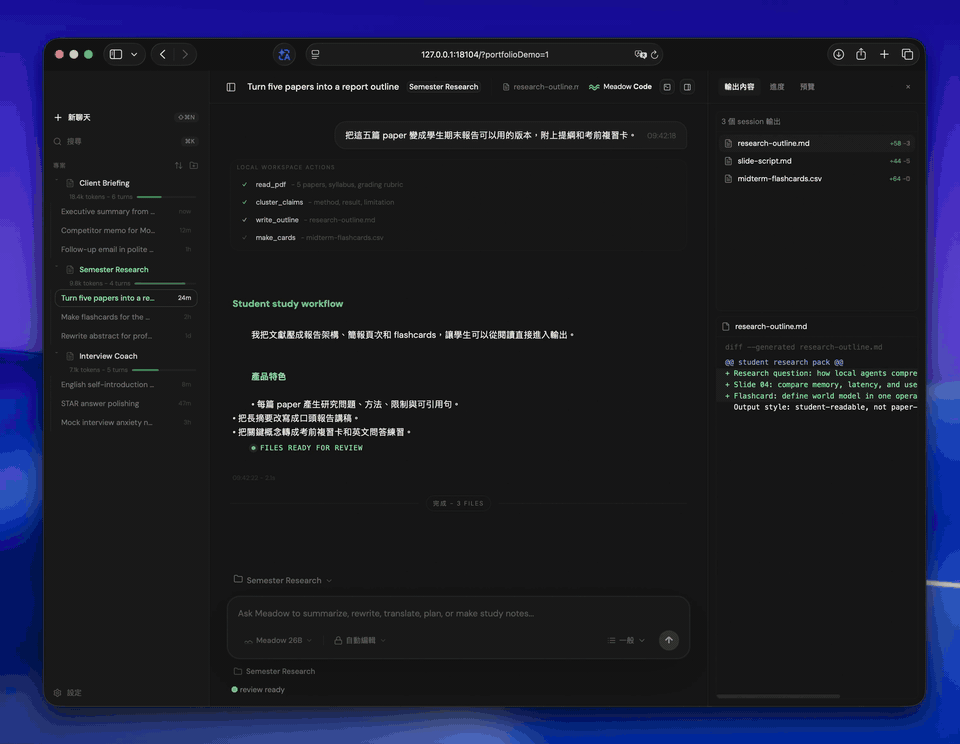Open the 一般 mode dropdown
Image resolution: width=960 pixels, height=744 pixels.
626,641
